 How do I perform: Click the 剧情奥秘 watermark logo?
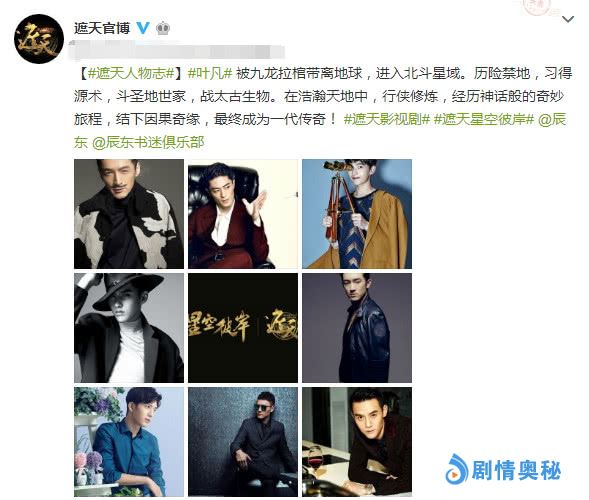(503, 470)
